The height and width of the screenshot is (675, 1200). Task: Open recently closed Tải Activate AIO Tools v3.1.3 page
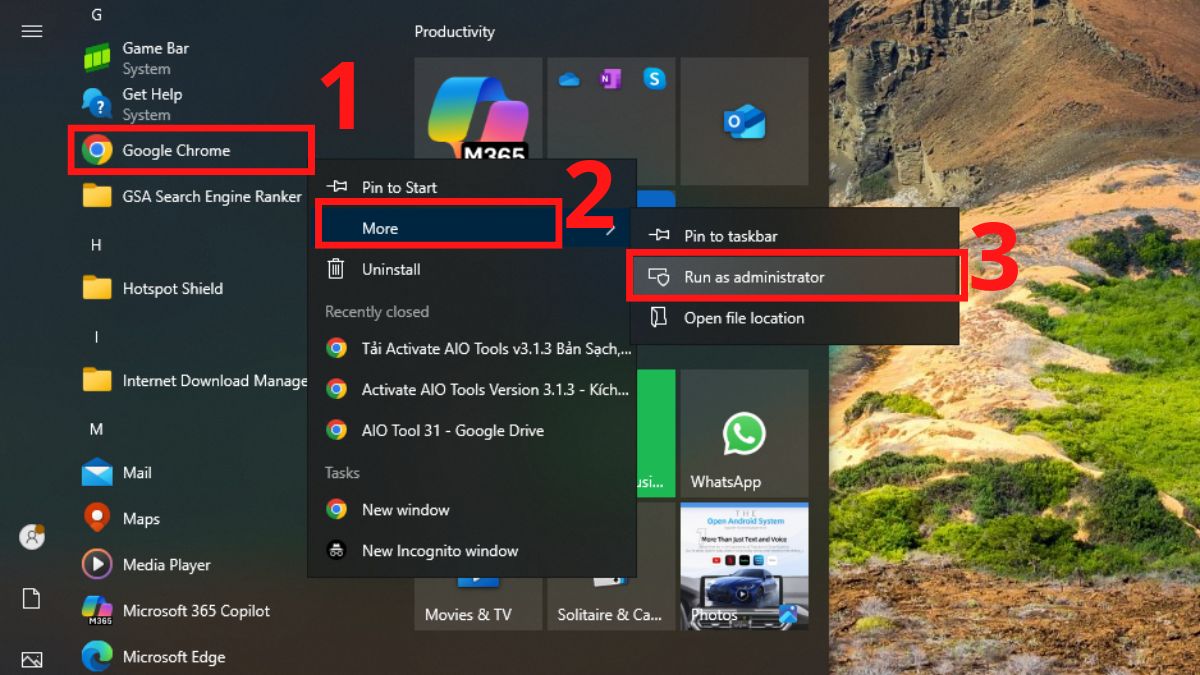(471, 348)
